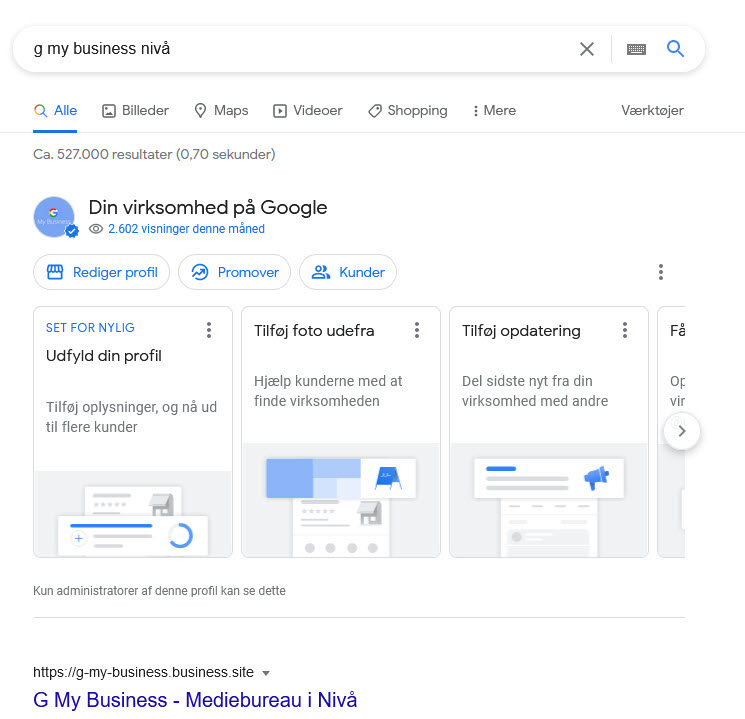Open options on Tilføj opdatering card
The image size is (745, 719).
tap(625, 330)
